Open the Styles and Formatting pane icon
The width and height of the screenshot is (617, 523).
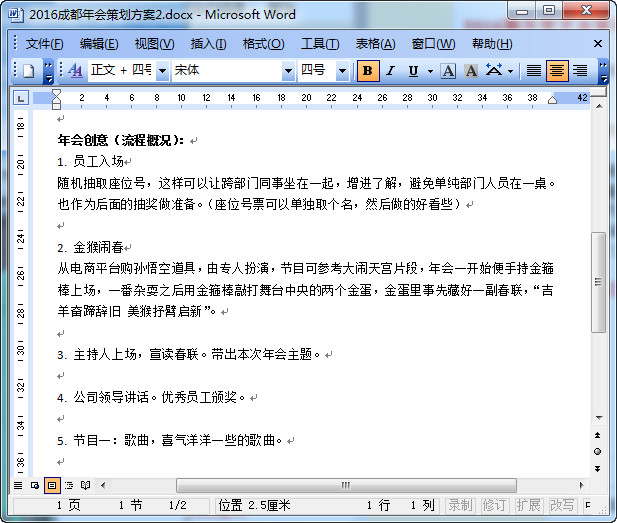pyautogui.click(x=75, y=71)
